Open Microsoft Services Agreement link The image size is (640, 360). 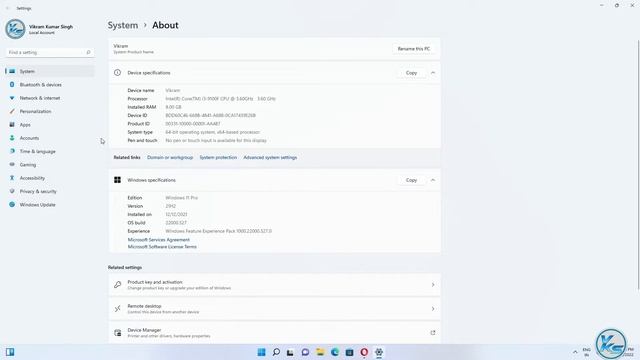[x=159, y=240]
